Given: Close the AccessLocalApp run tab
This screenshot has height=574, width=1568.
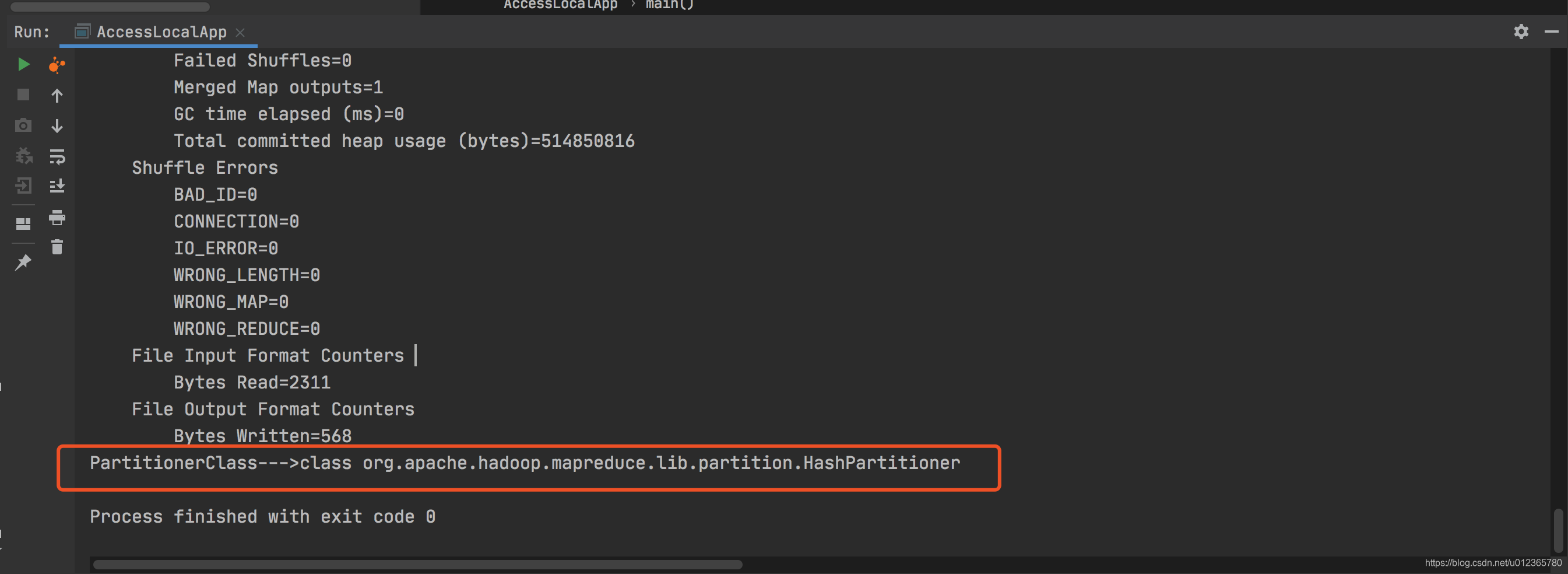Looking at the screenshot, I should click(240, 32).
